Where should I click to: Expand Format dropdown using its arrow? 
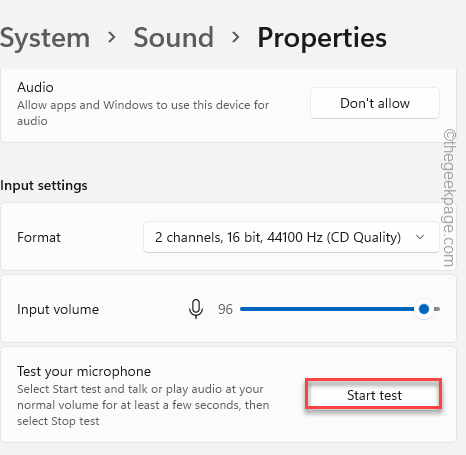pyautogui.click(x=420, y=237)
